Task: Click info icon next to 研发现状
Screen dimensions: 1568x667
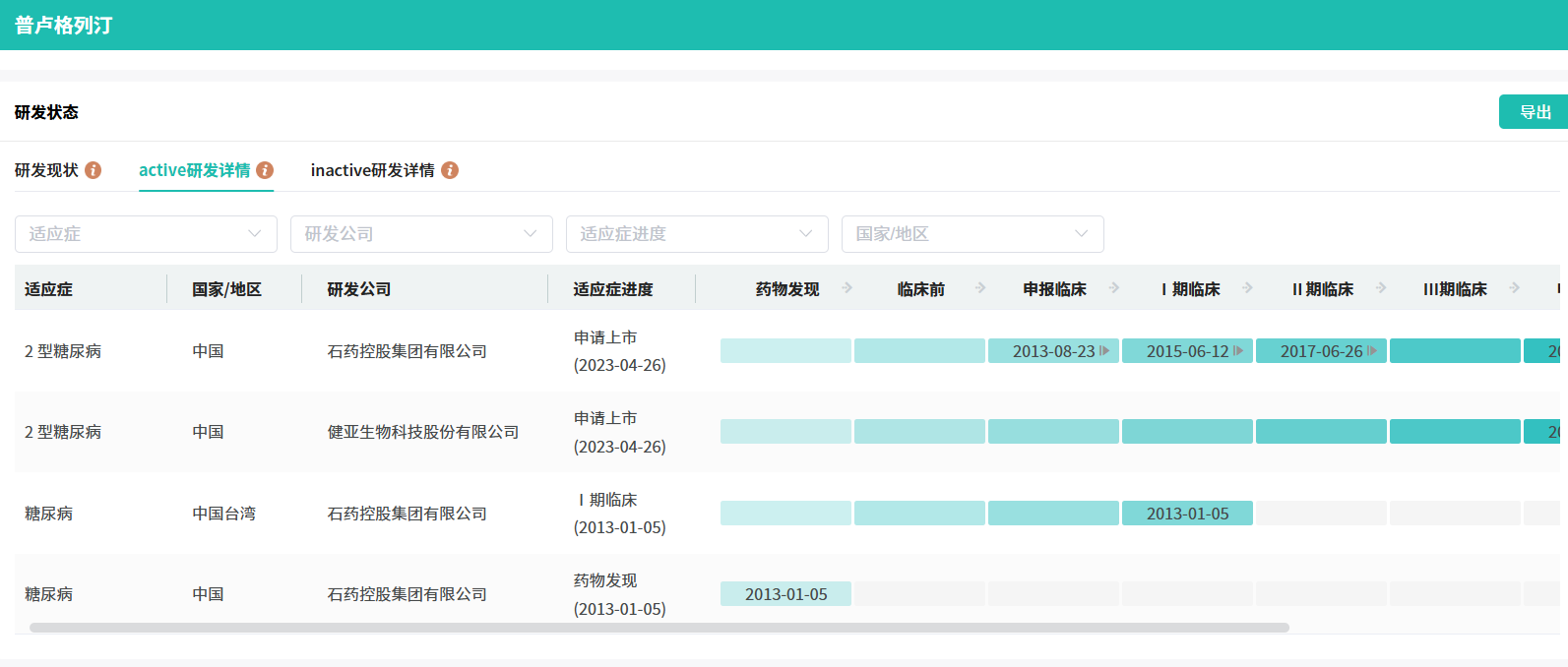Action: [94, 170]
